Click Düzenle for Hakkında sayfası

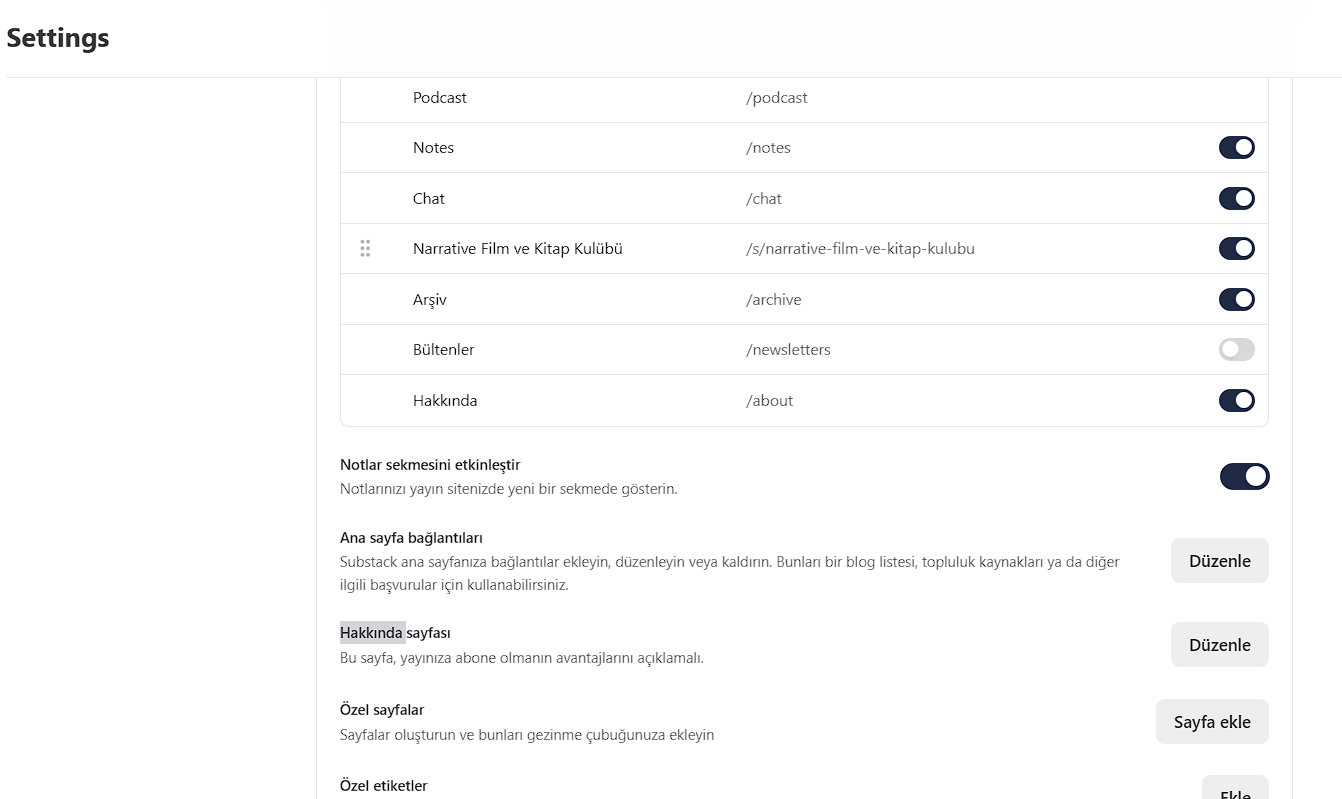tap(1219, 645)
